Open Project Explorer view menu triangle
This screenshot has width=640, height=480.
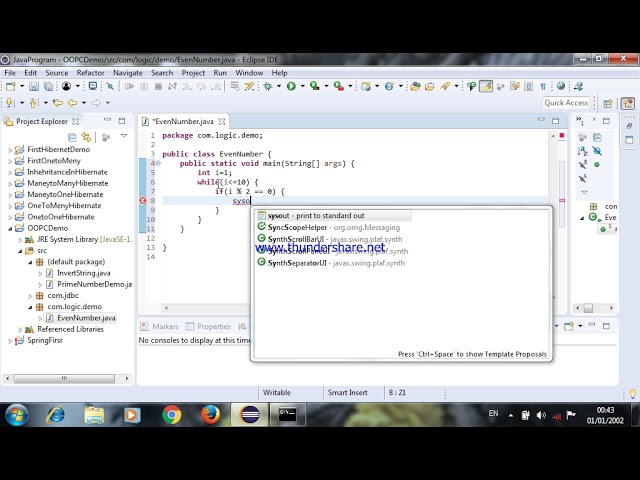pyautogui.click(x=124, y=136)
